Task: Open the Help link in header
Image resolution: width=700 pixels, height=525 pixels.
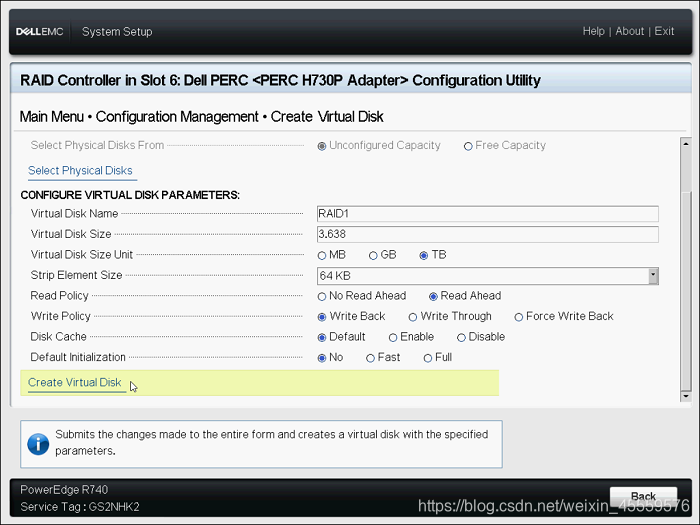Action: click(x=593, y=31)
